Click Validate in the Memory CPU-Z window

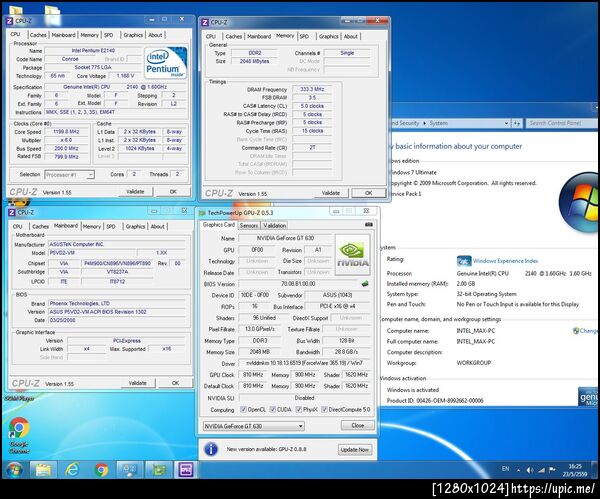[331, 193]
